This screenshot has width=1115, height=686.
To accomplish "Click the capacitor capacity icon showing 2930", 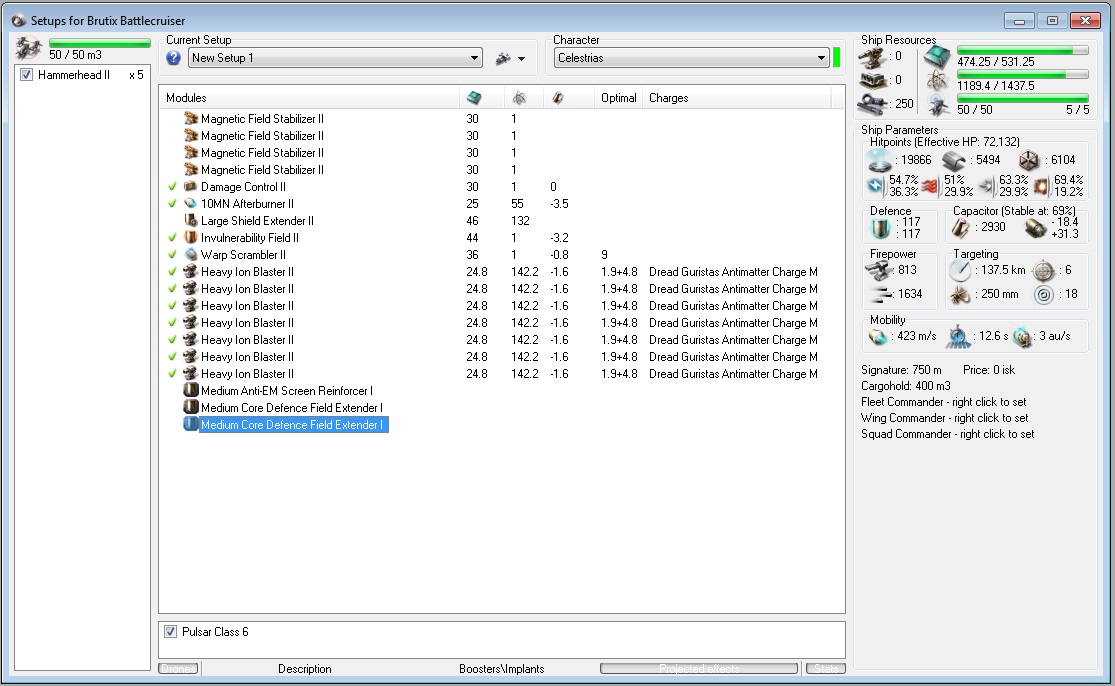I will (x=961, y=227).
